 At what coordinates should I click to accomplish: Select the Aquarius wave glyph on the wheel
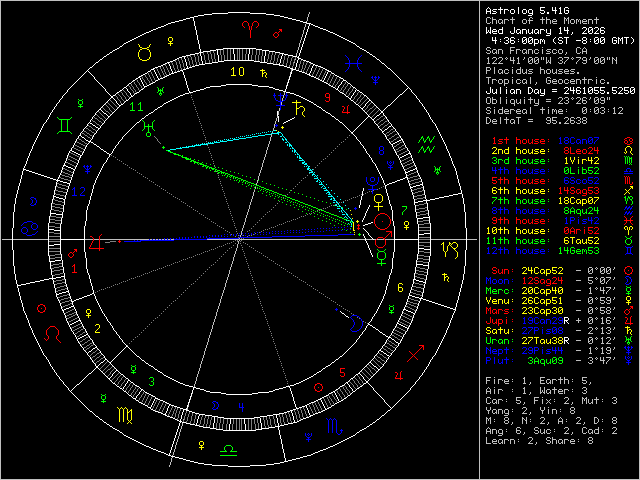427,144
